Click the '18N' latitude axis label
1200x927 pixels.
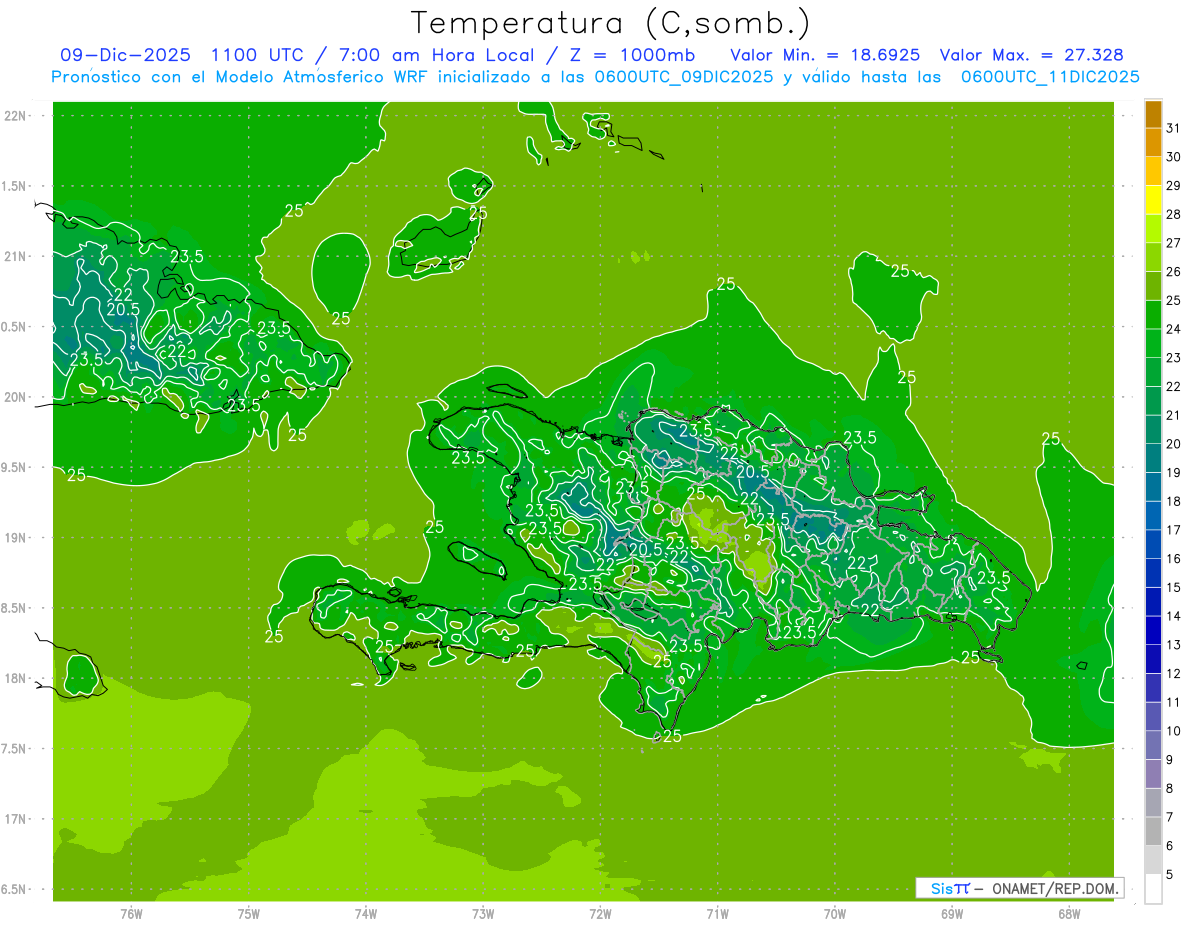click(17, 678)
